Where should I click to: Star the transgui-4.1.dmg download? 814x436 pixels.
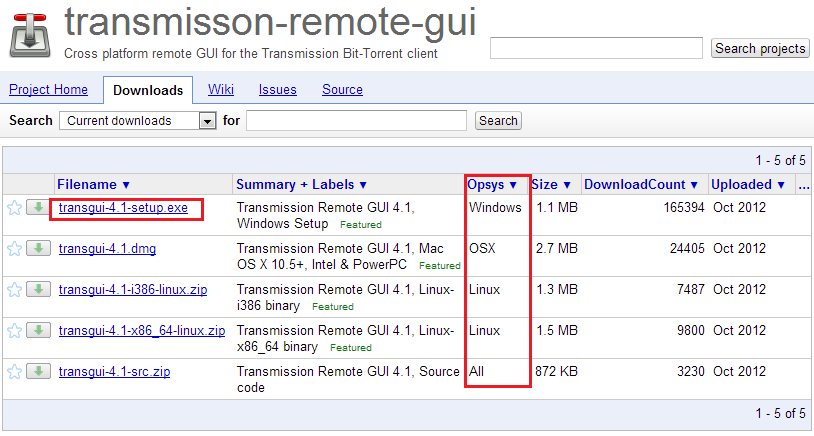(x=14, y=248)
